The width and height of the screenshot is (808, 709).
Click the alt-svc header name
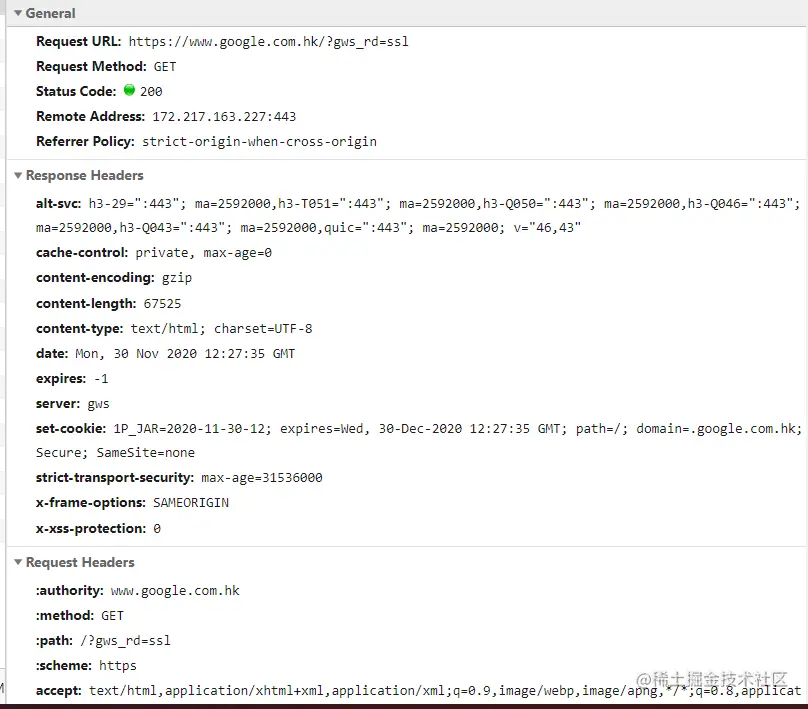[x=58, y=204]
